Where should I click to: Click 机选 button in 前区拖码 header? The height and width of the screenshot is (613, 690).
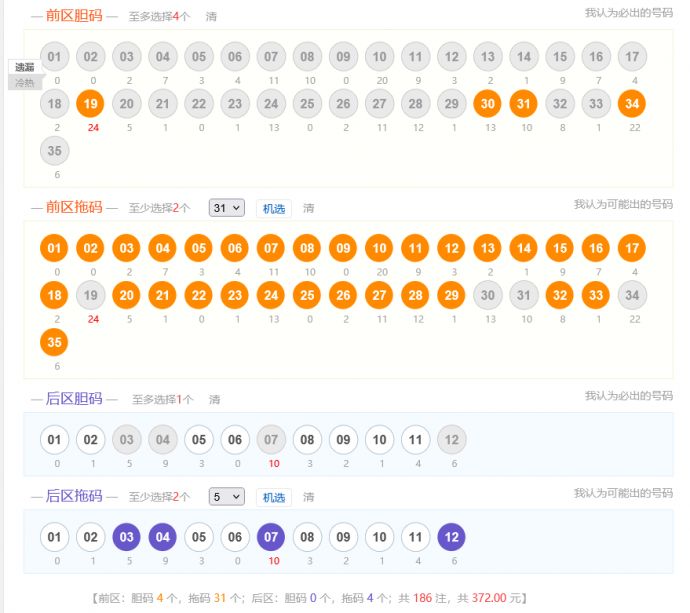click(x=274, y=208)
